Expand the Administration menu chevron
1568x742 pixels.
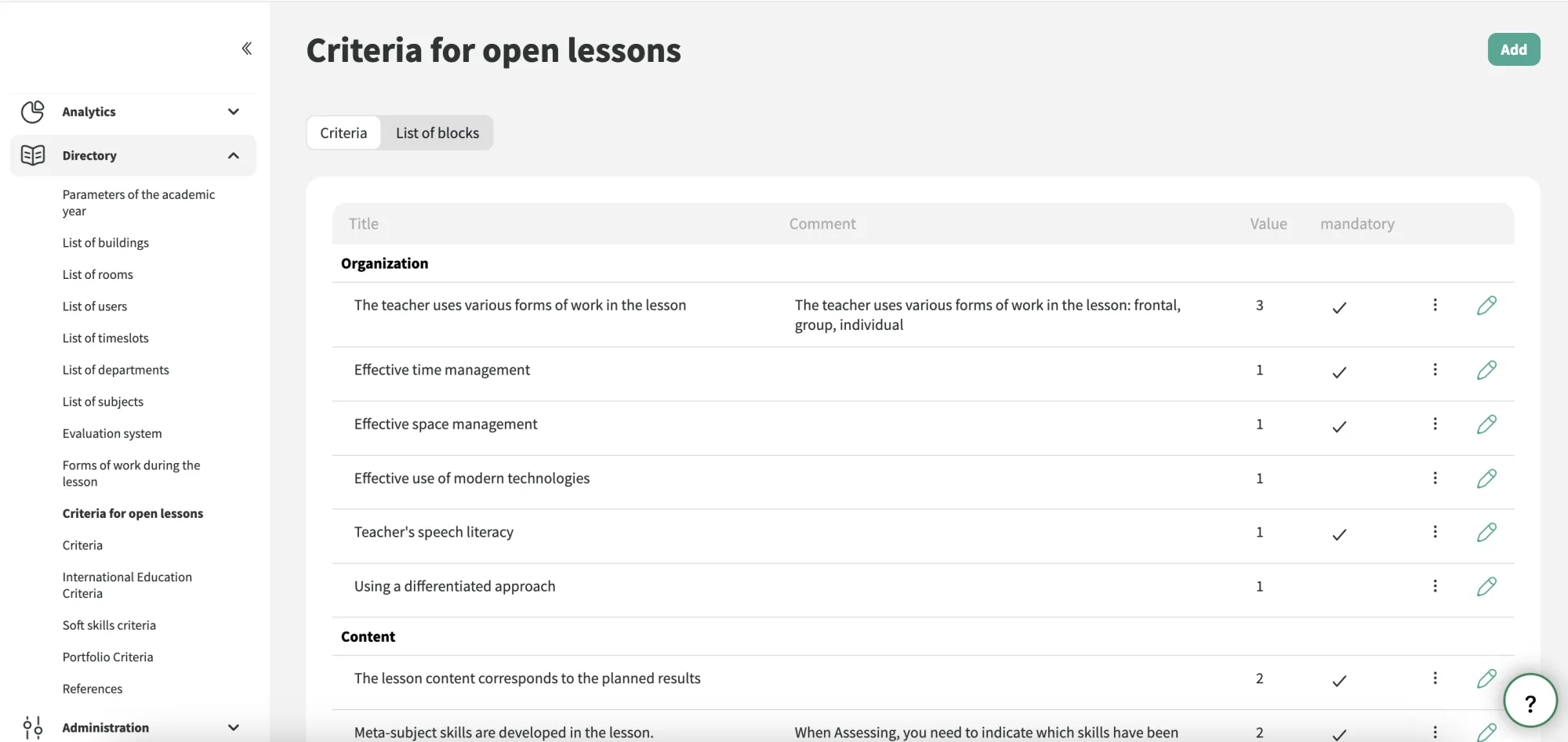point(233,727)
